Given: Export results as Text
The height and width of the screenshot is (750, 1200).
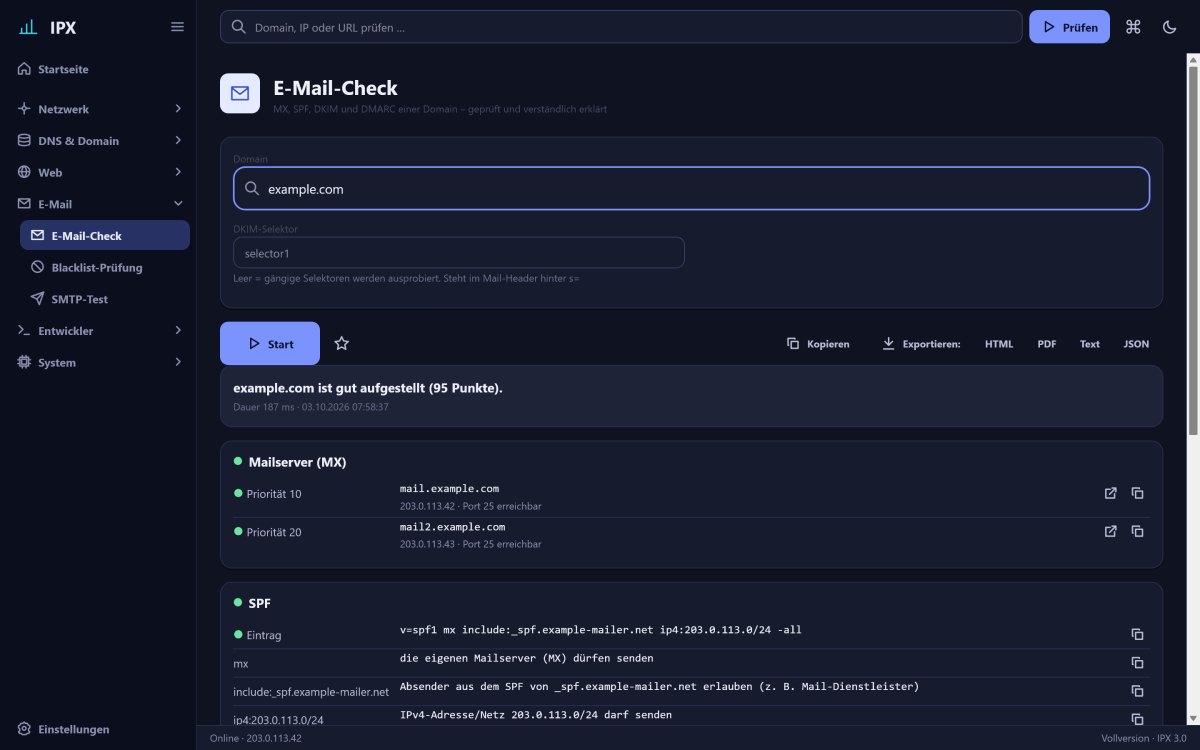Looking at the screenshot, I should coord(1089,344).
